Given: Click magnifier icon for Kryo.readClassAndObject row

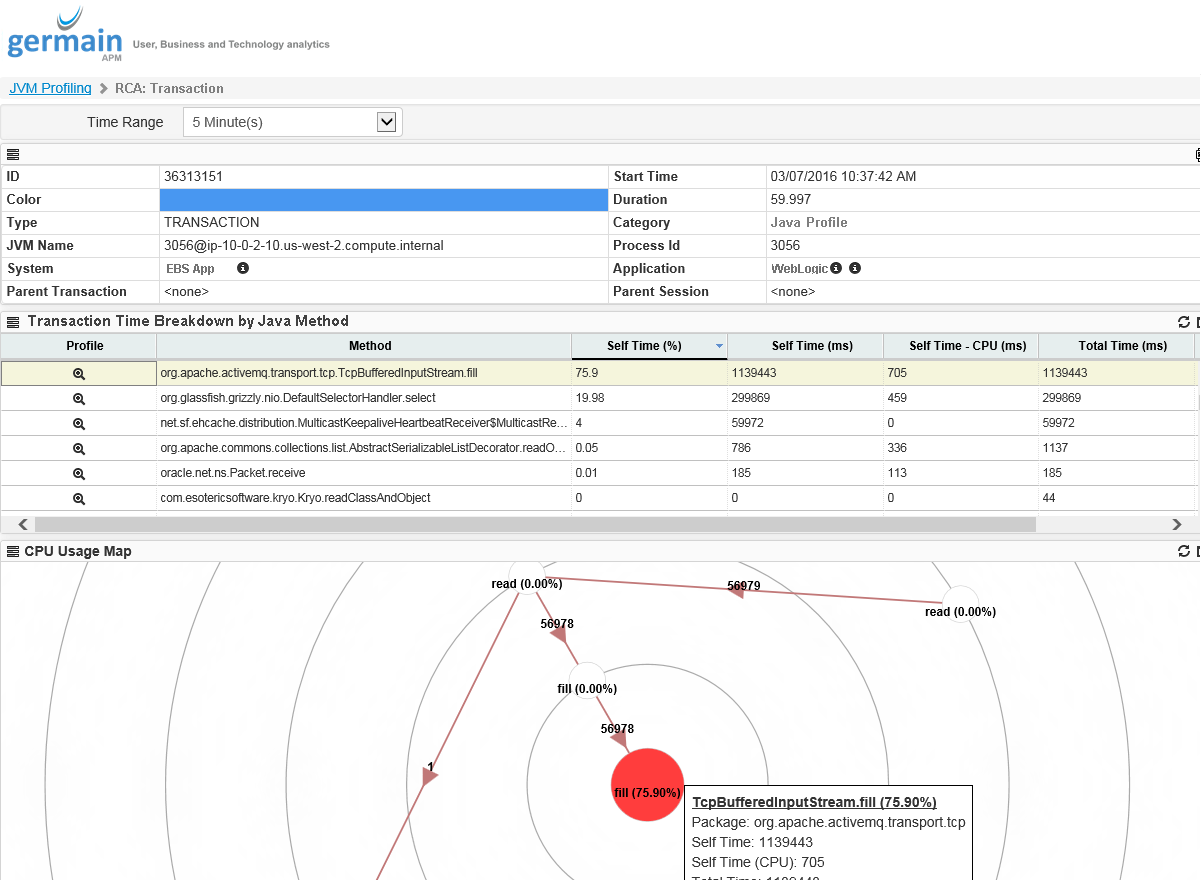Looking at the screenshot, I should 79,498.
